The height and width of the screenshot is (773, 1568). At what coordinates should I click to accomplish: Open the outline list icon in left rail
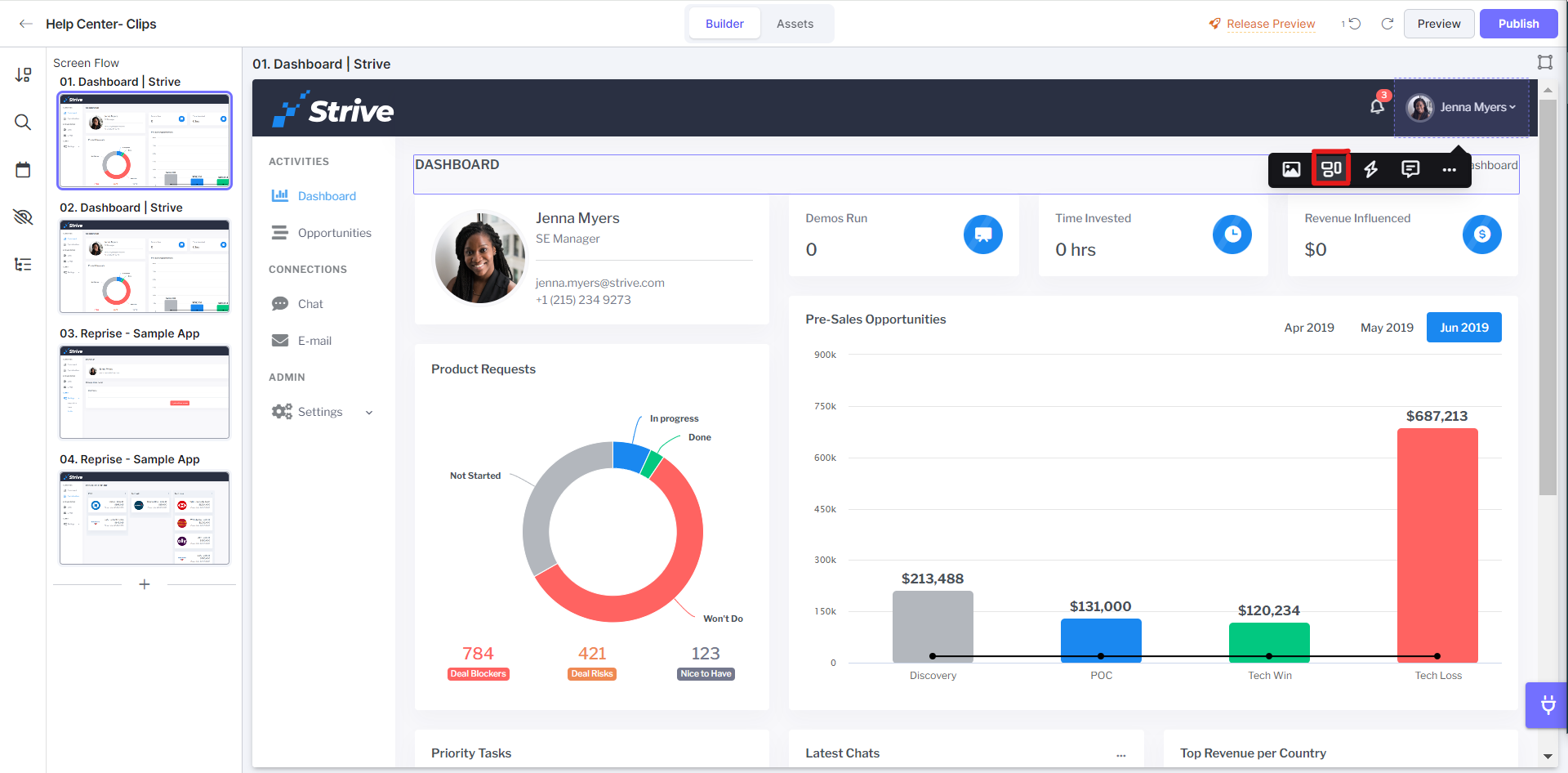pos(23,264)
